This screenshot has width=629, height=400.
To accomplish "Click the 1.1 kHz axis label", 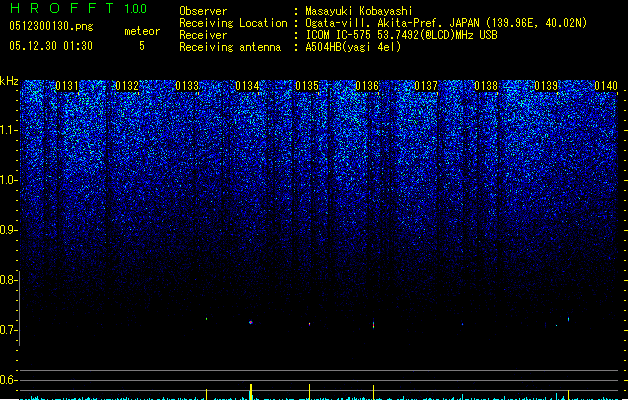I will (x=8, y=130).
